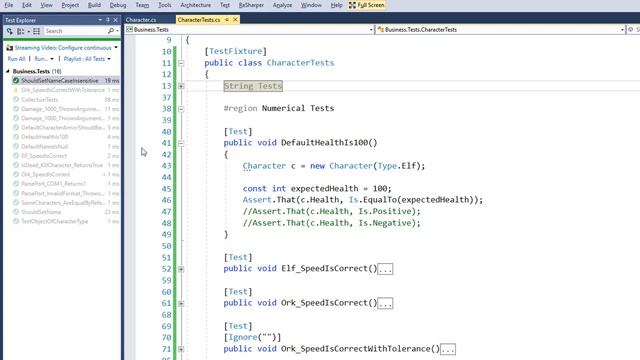Open the Business.Tests project dropdown
This screenshot has height=360, width=640.
point(371,30)
